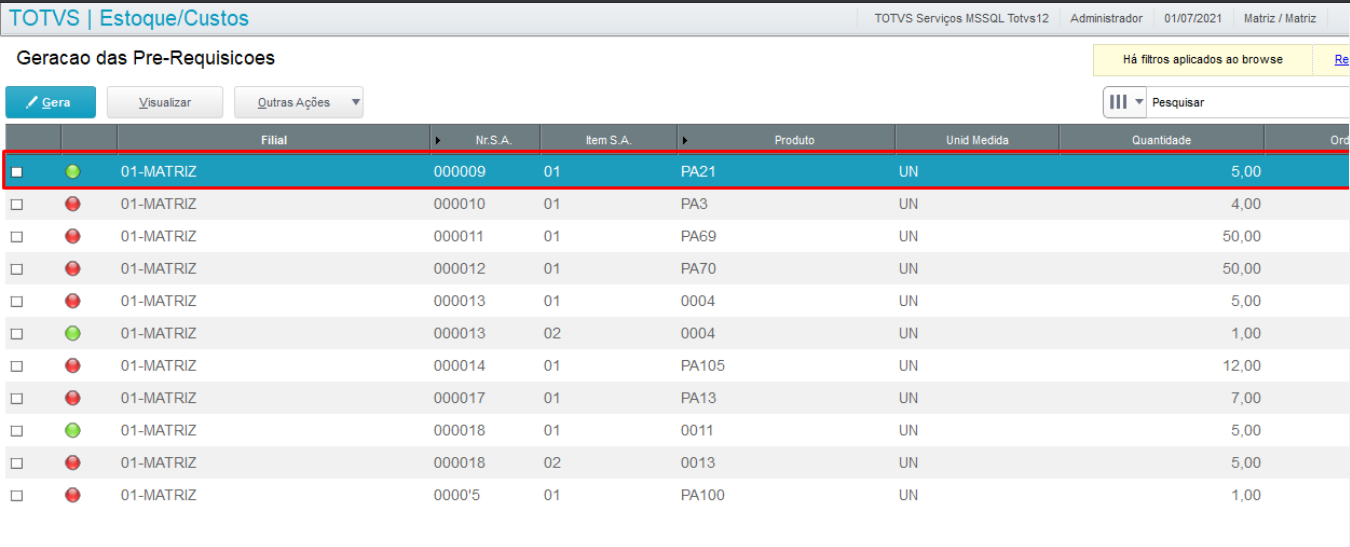Viewport: 1350px width, 547px height.
Task: Click the 4,00 quantity cell
Action: (1245, 204)
